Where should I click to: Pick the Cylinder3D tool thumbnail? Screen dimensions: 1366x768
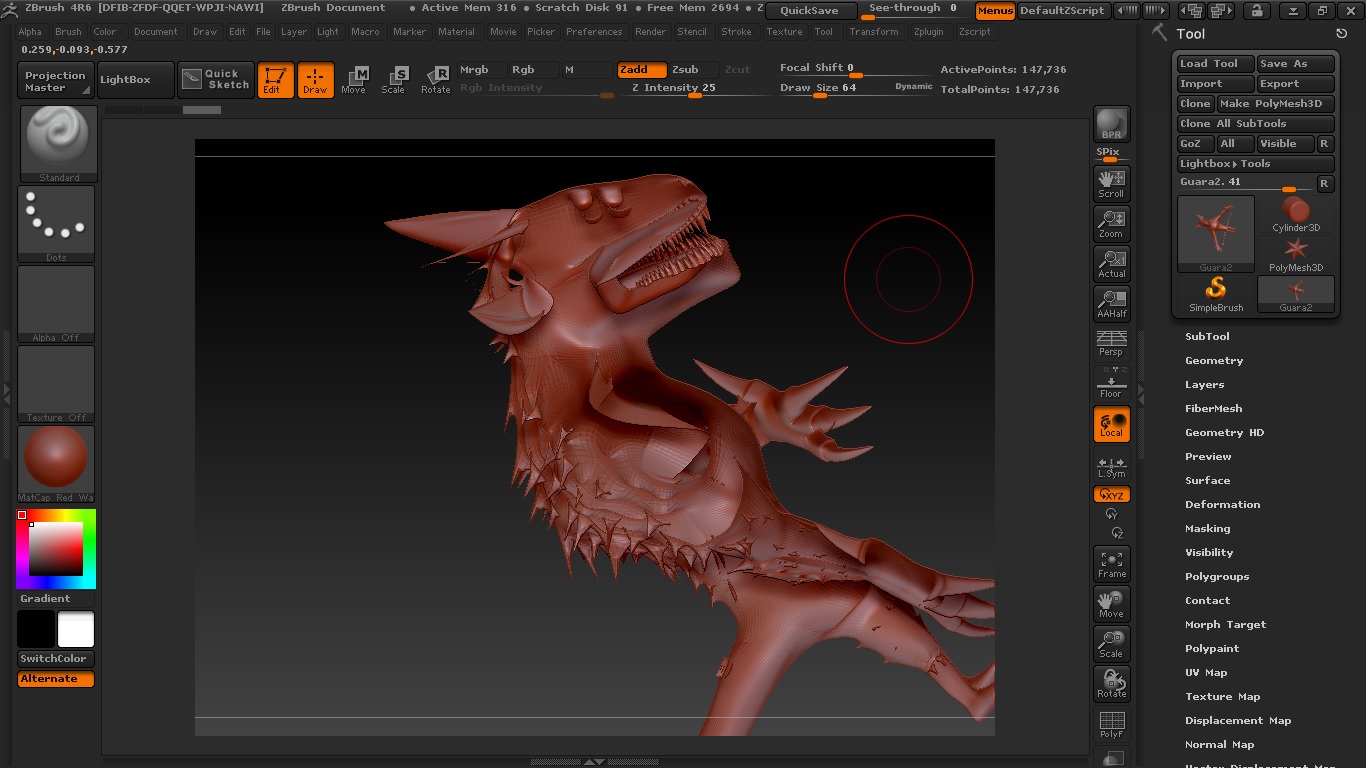point(1296,214)
